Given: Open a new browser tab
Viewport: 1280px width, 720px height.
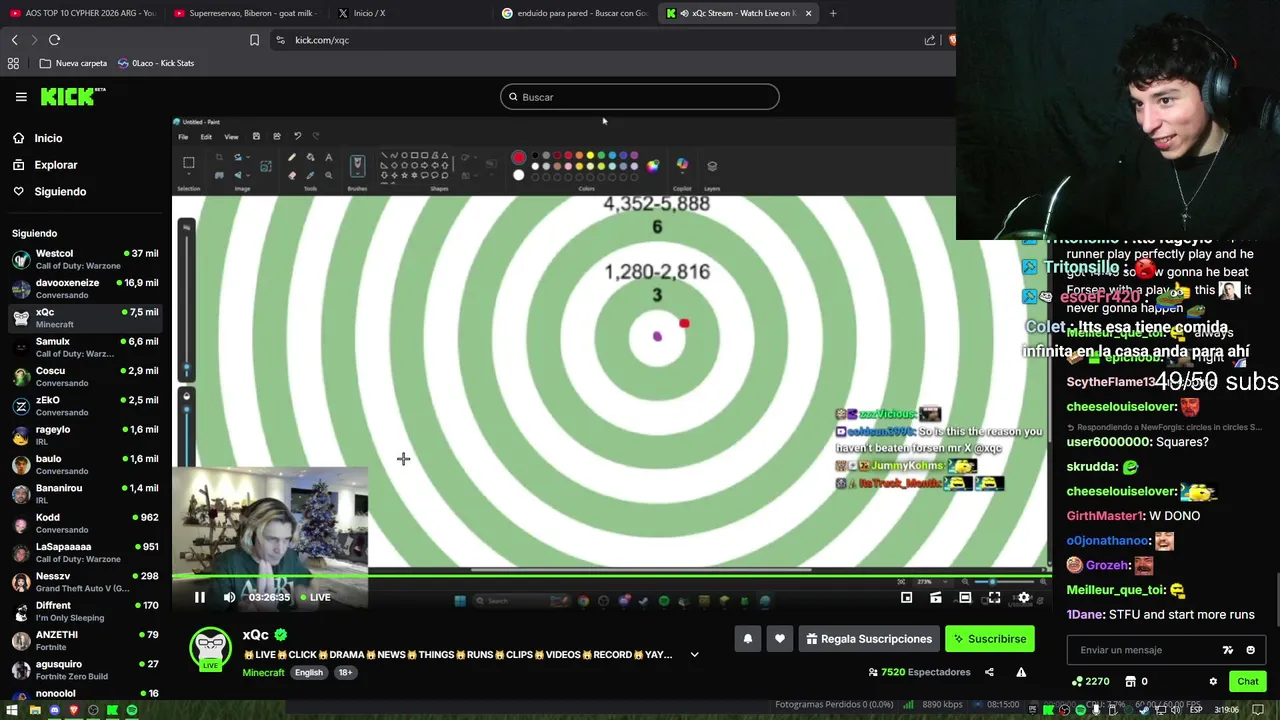Looking at the screenshot, I should coord(833,13).
